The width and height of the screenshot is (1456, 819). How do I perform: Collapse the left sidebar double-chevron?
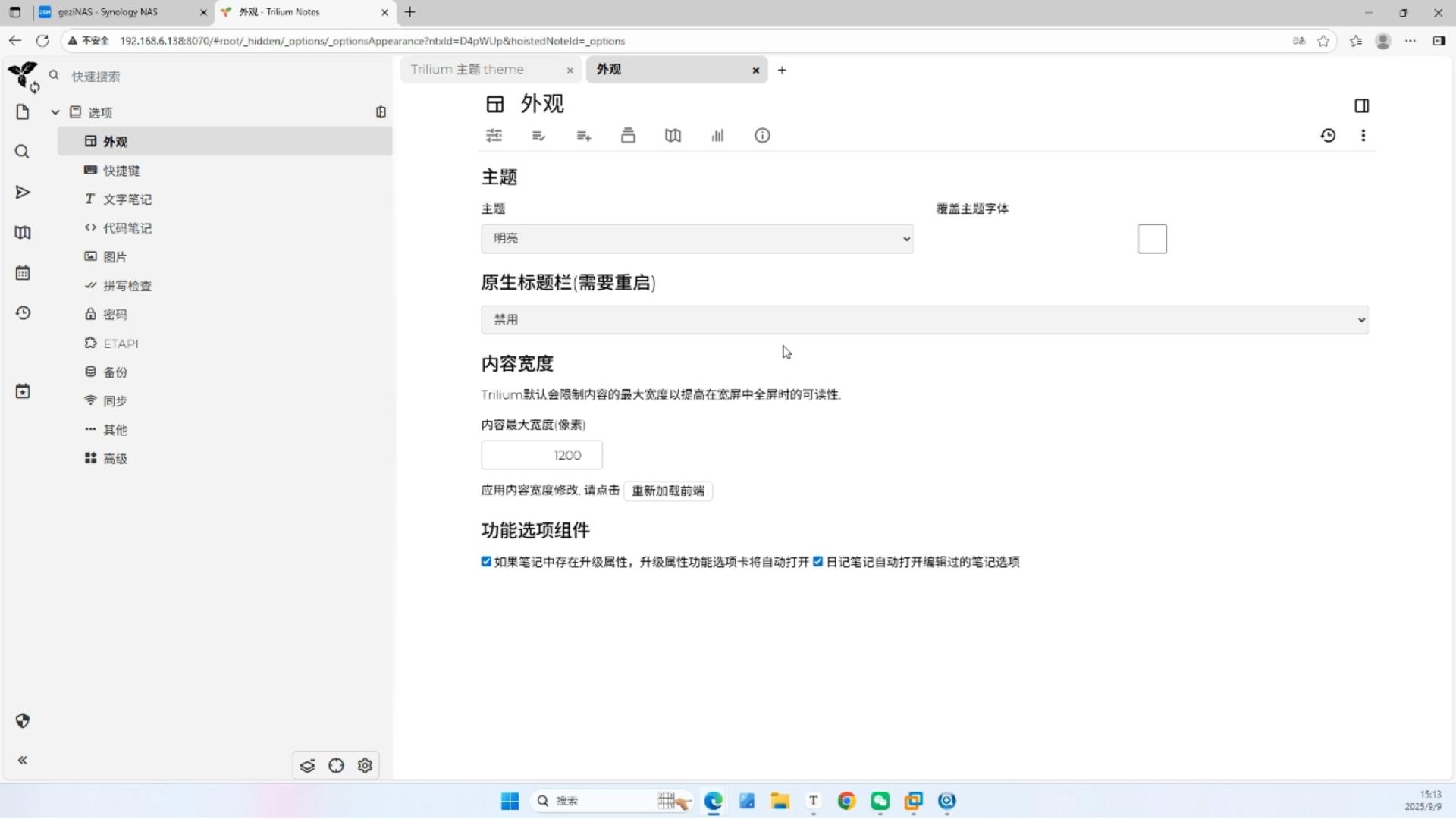click(23, 761)
